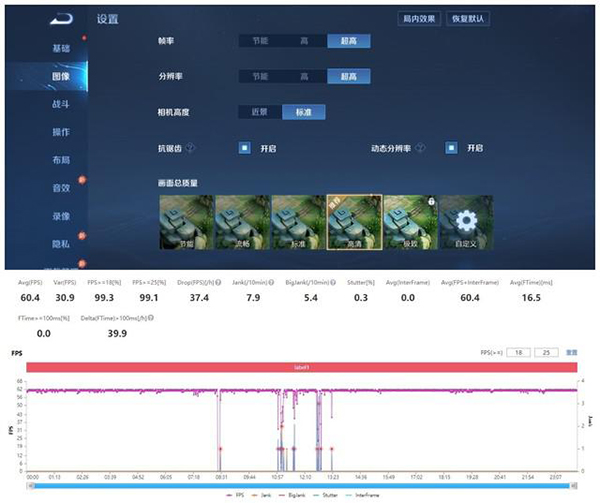This screenshot has width=600, height=503.
Task: Open the 战斗 settings tab
Action: (62, 104)
